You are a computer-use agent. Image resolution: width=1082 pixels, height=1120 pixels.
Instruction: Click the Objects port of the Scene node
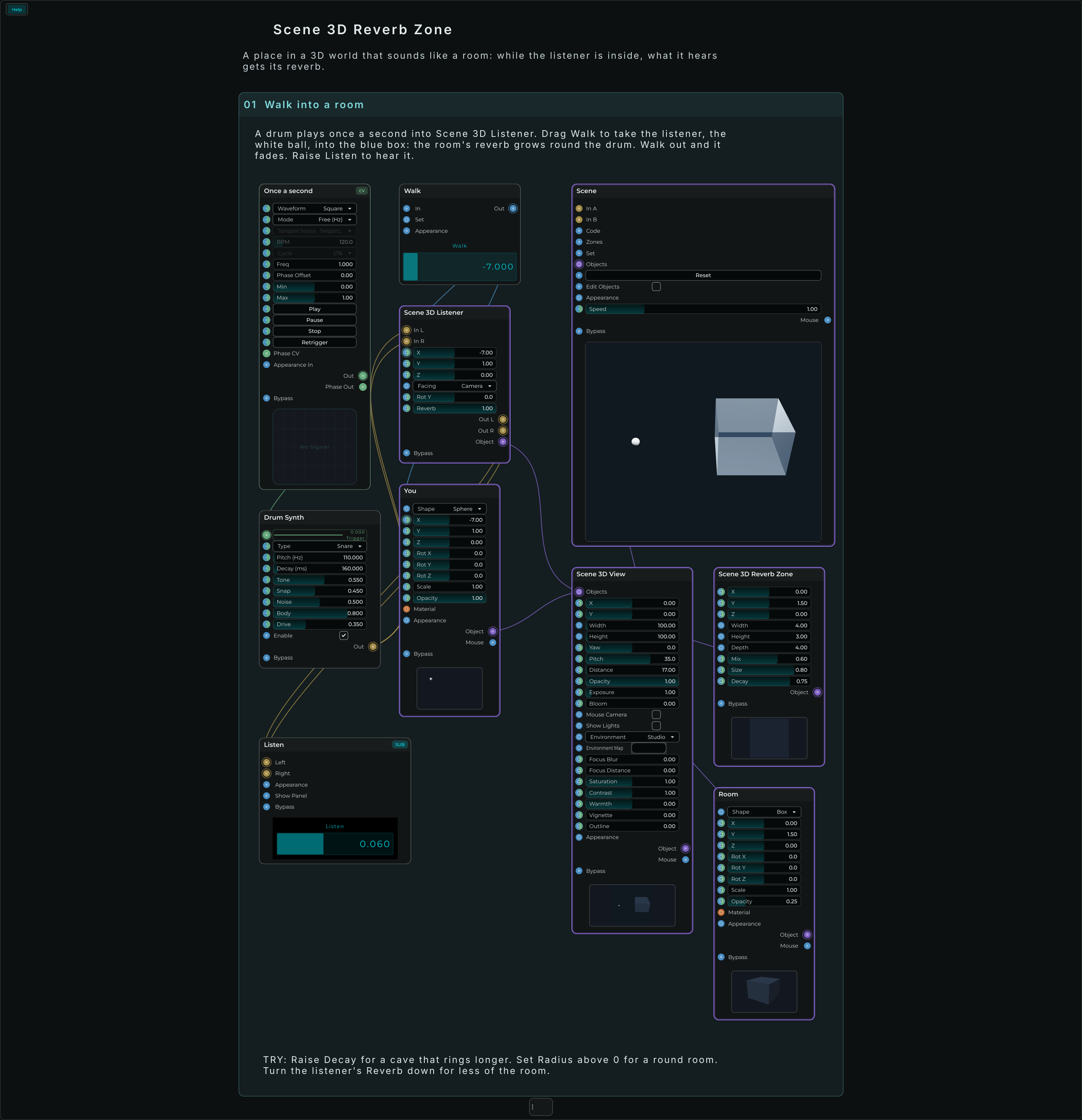pos(579,264)
